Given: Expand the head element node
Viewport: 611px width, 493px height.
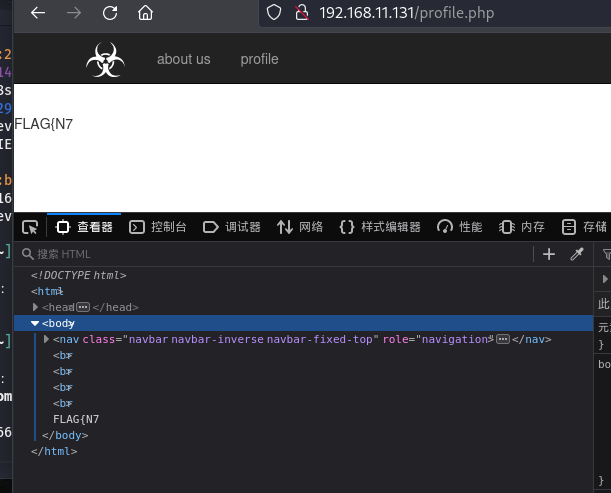Looking at the screenshot, I should point(35,307).
